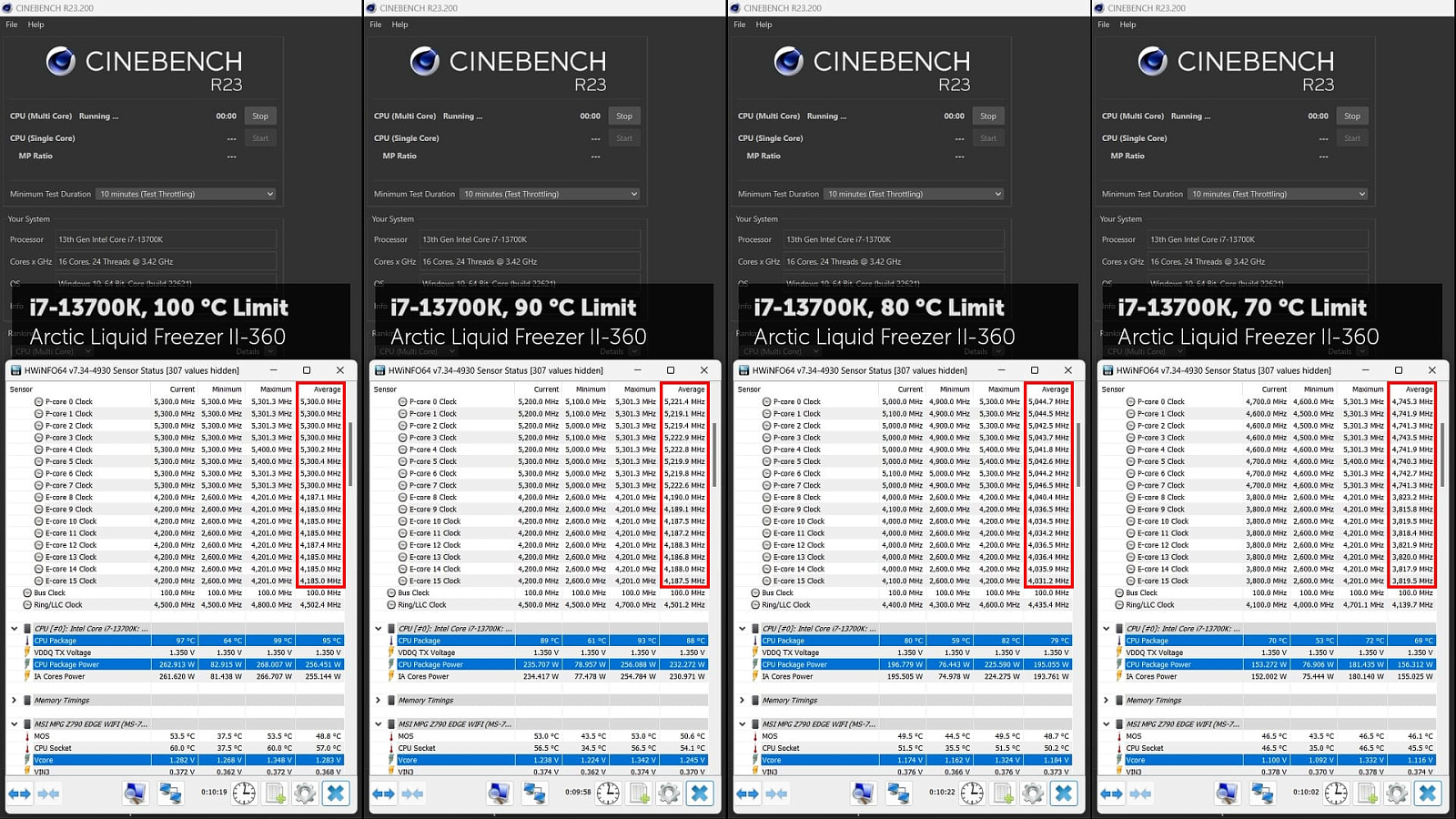Image resolution: width=1456 pixels, height=819 pixels.
Task: Click blue X close-sensors icon in 100 °C HWiNFO
Action: click(x=336, y=794)
